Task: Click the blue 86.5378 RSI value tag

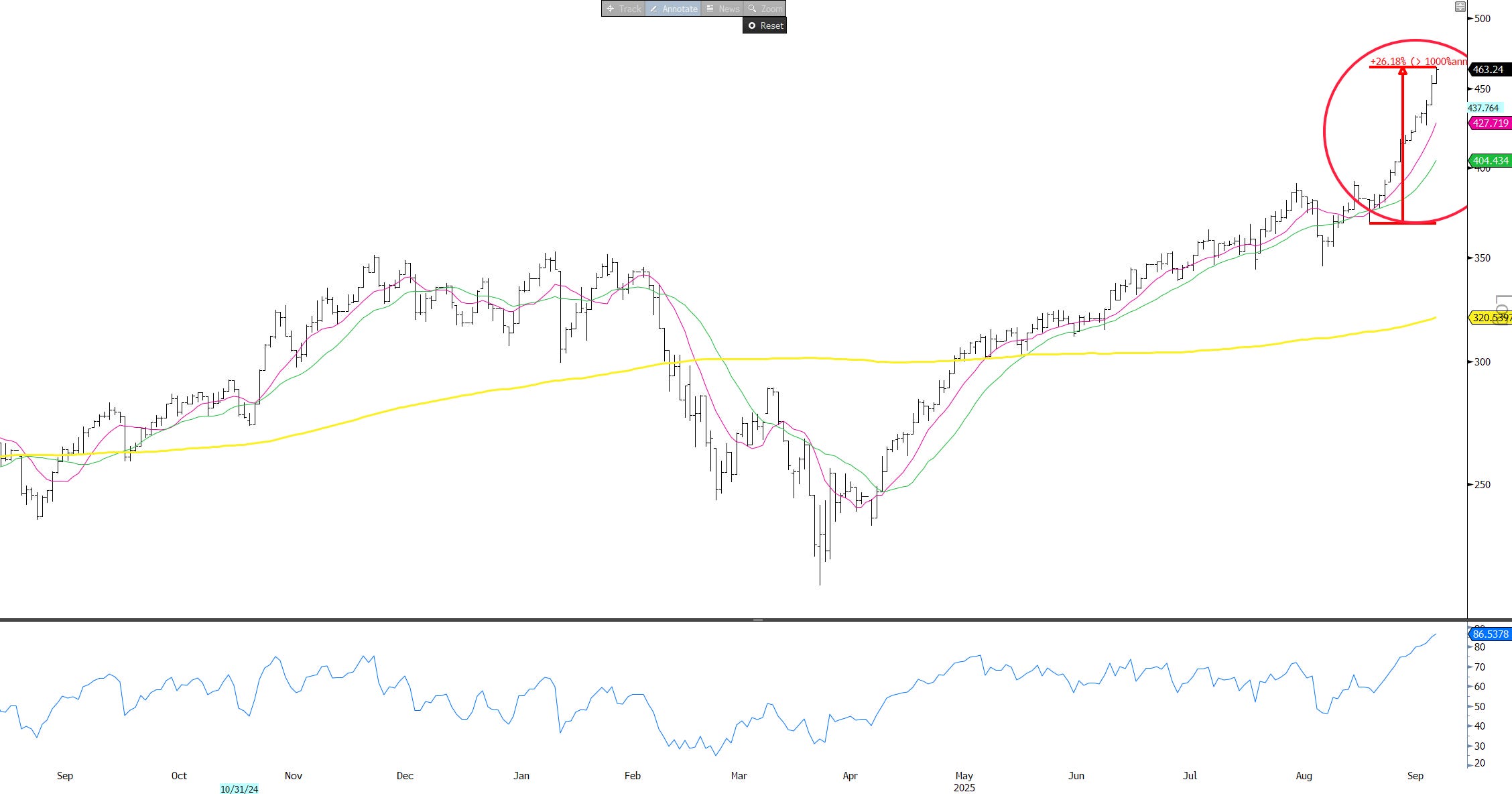Action: (1490, 634)
